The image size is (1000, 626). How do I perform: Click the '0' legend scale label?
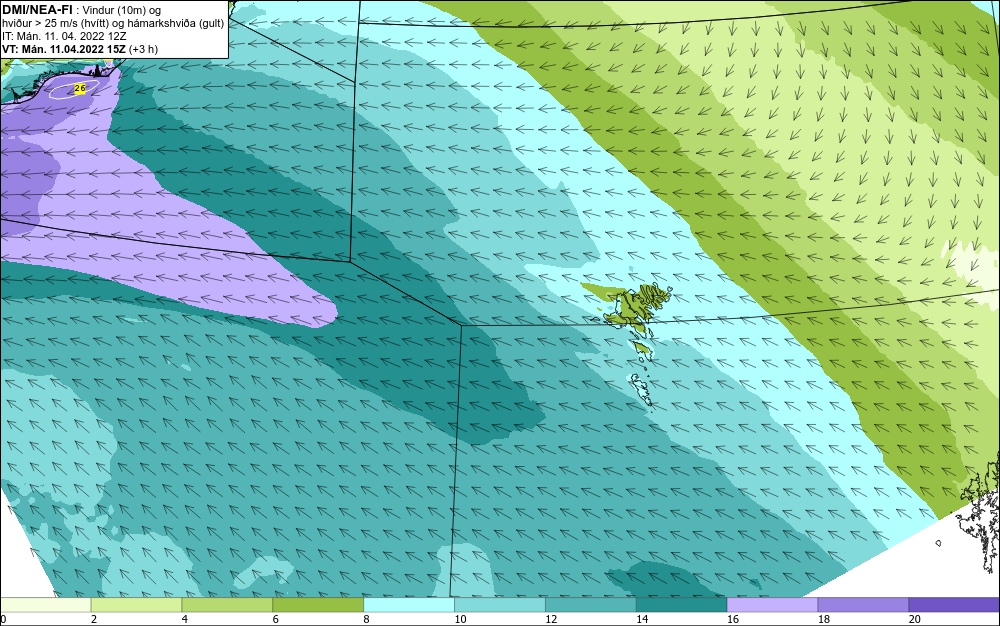tap(3, 619)
